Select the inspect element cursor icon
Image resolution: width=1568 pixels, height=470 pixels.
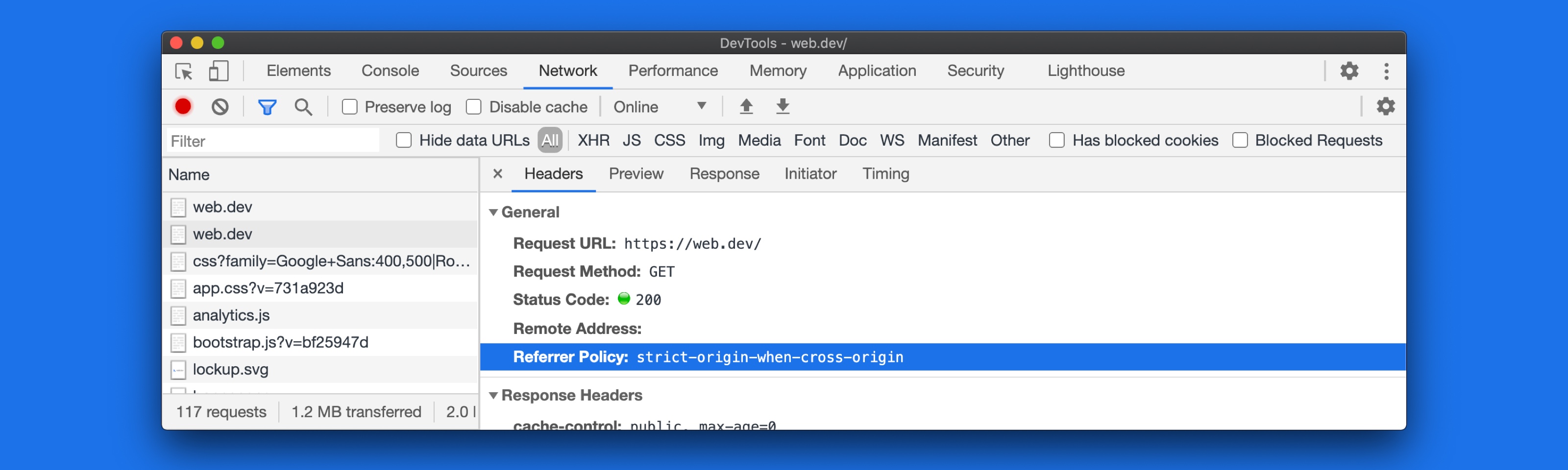(184, 71)
